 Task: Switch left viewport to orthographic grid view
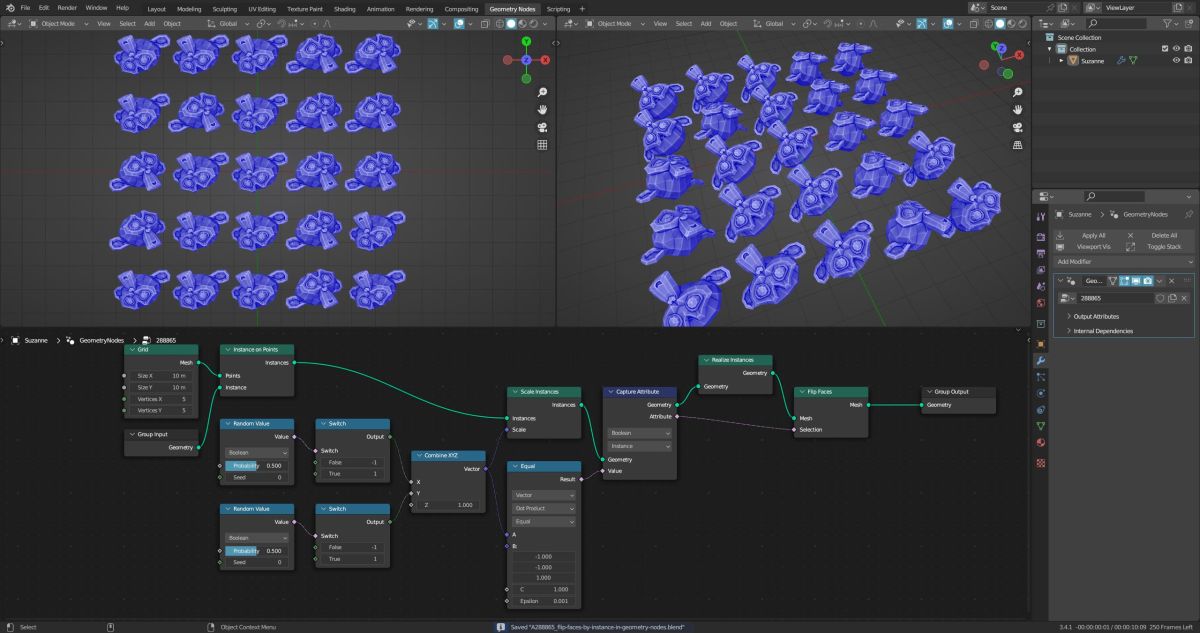tap(542, 145)
